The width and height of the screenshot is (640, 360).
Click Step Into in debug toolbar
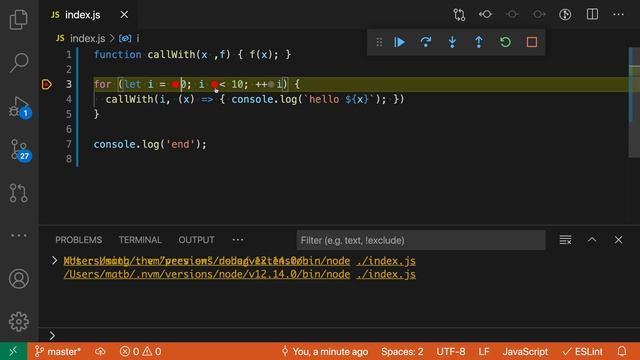pos(452,42)
